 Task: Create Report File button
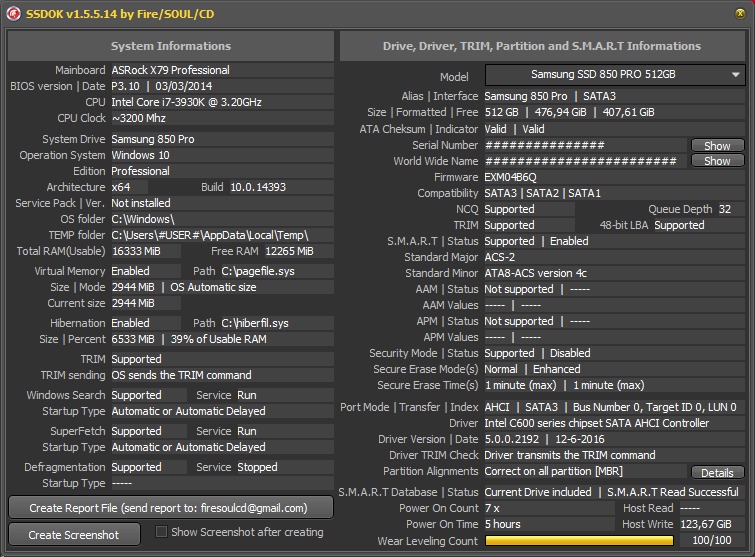point(170,508)
